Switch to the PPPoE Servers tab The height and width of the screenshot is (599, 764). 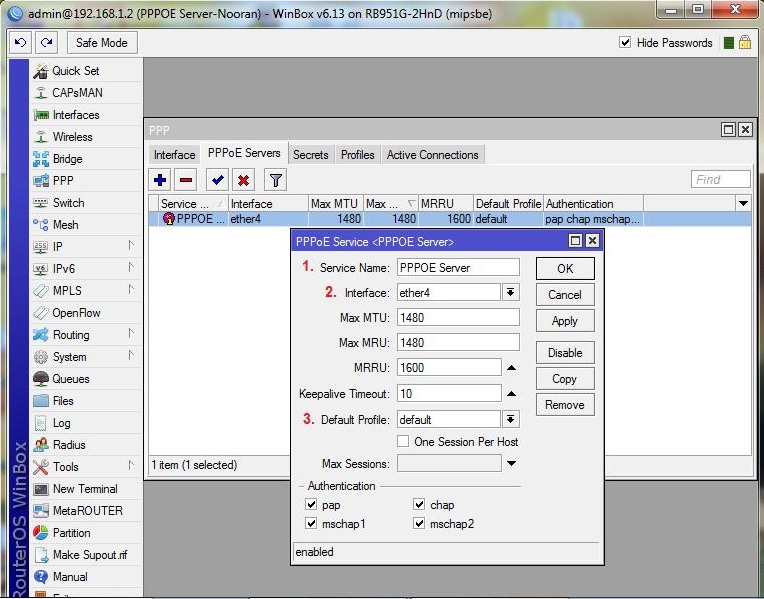click(x=244, y=153)
